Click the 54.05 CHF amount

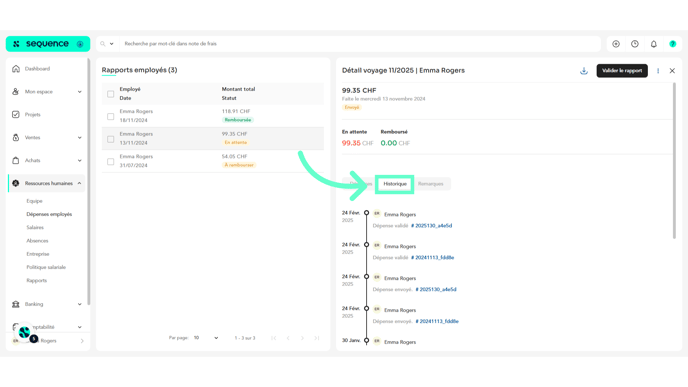pyautogui.click(x=234, y=156)
